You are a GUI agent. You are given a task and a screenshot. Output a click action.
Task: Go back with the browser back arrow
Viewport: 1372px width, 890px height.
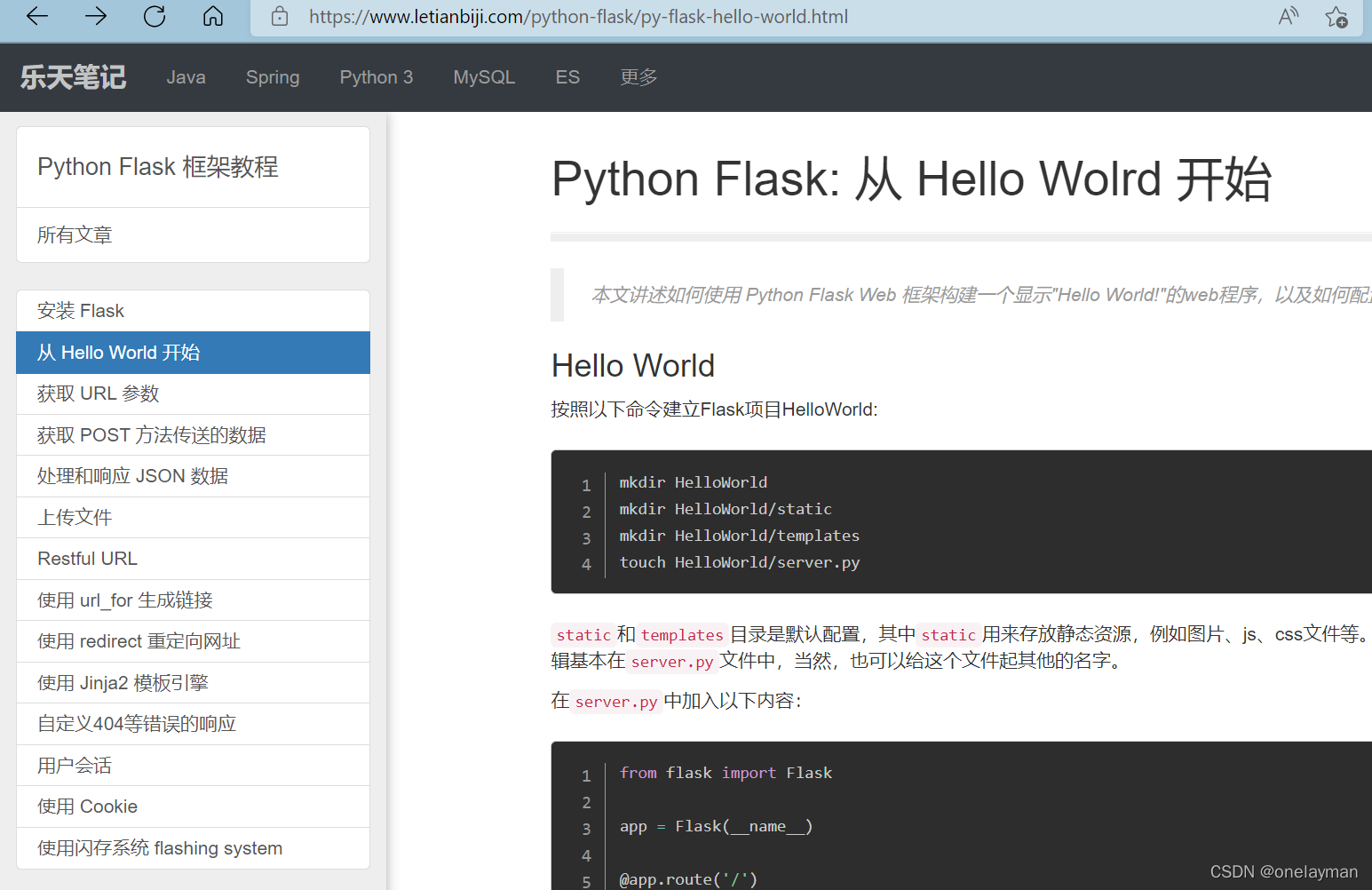(37, 16)
